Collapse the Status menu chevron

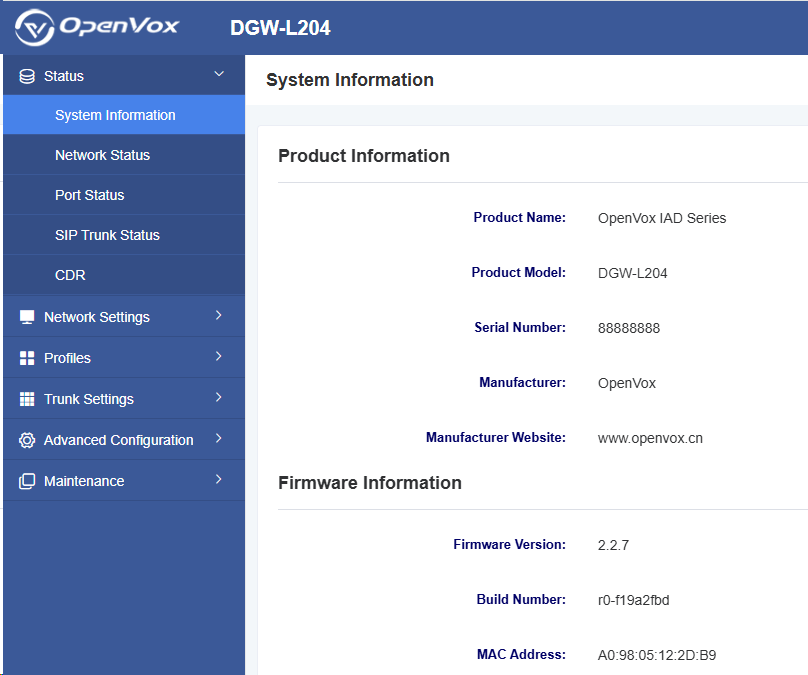point(219,74)
